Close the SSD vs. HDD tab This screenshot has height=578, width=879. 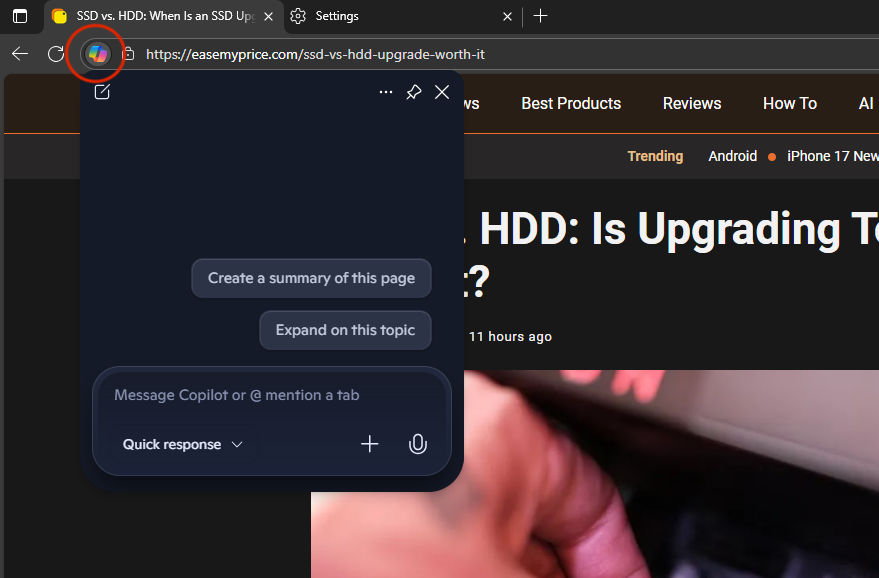pyautogui.click(x=269, y=16)
